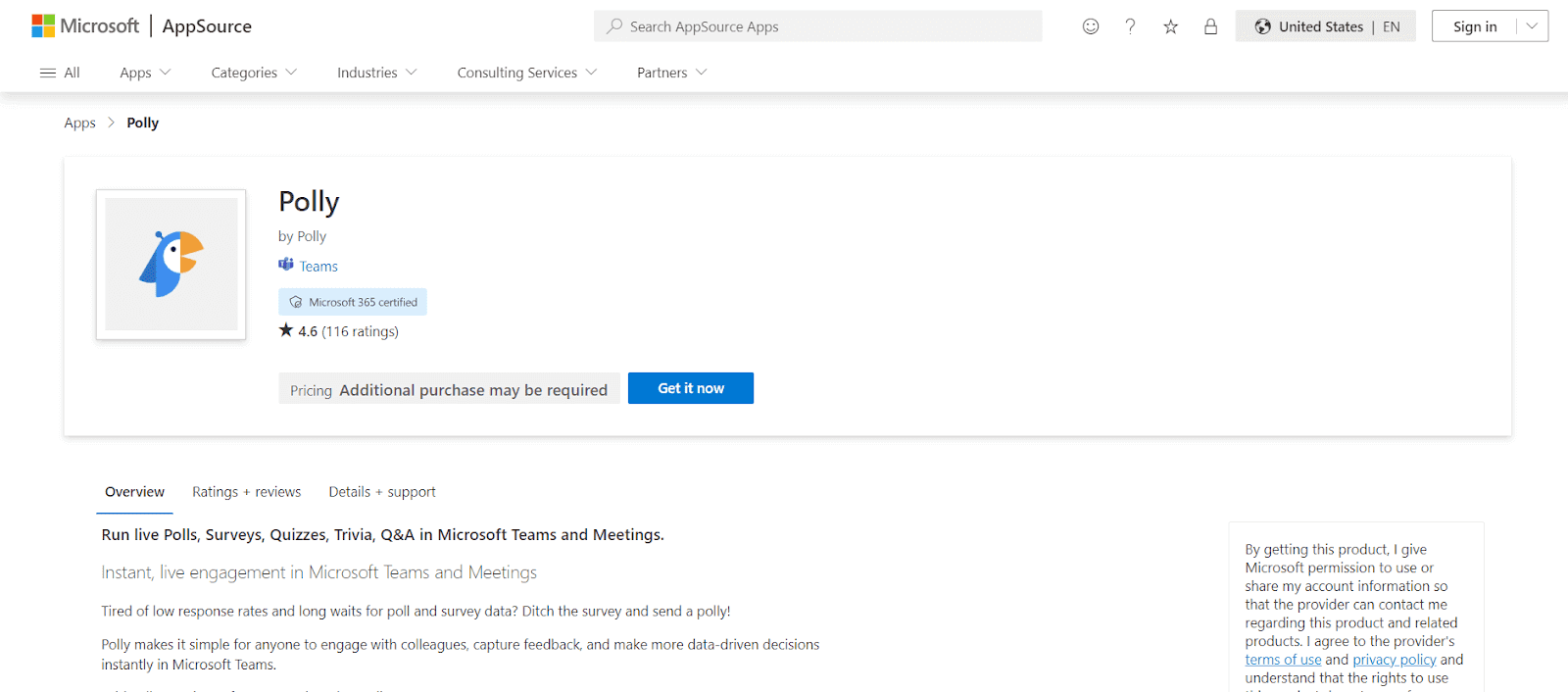Go to Apps breadcrumb
This screenshot has width=1568, height=692.
coord(79,123)
